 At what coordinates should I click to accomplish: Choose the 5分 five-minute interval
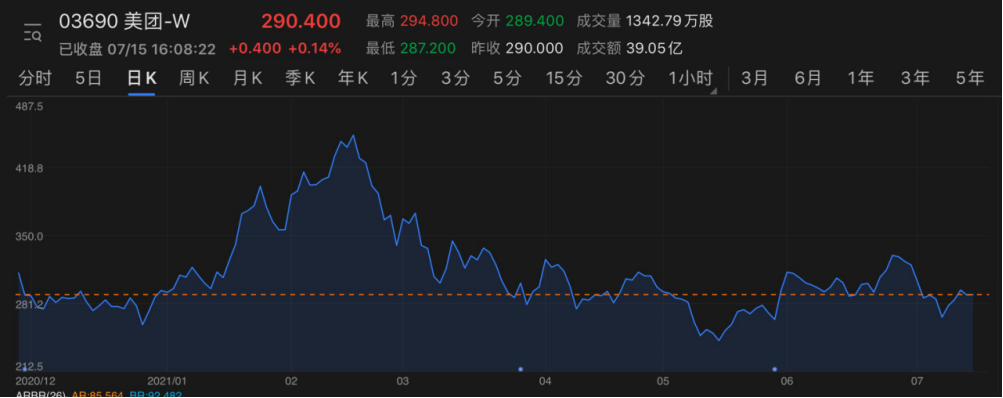coord(507,79)
